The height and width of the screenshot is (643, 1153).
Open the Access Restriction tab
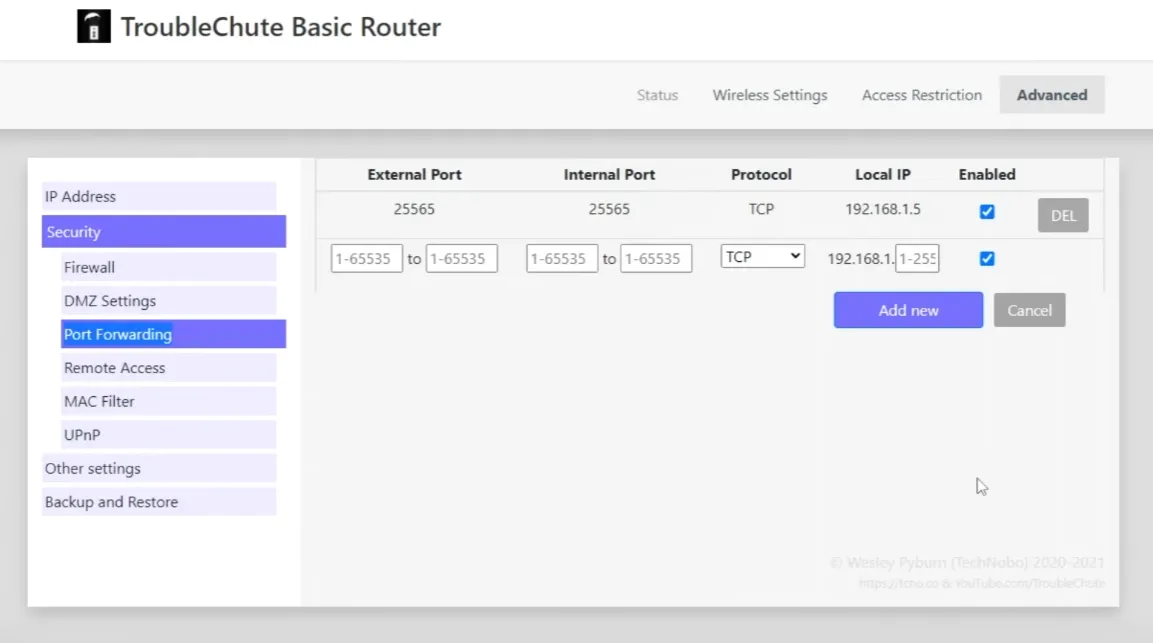tap(921, 95)
